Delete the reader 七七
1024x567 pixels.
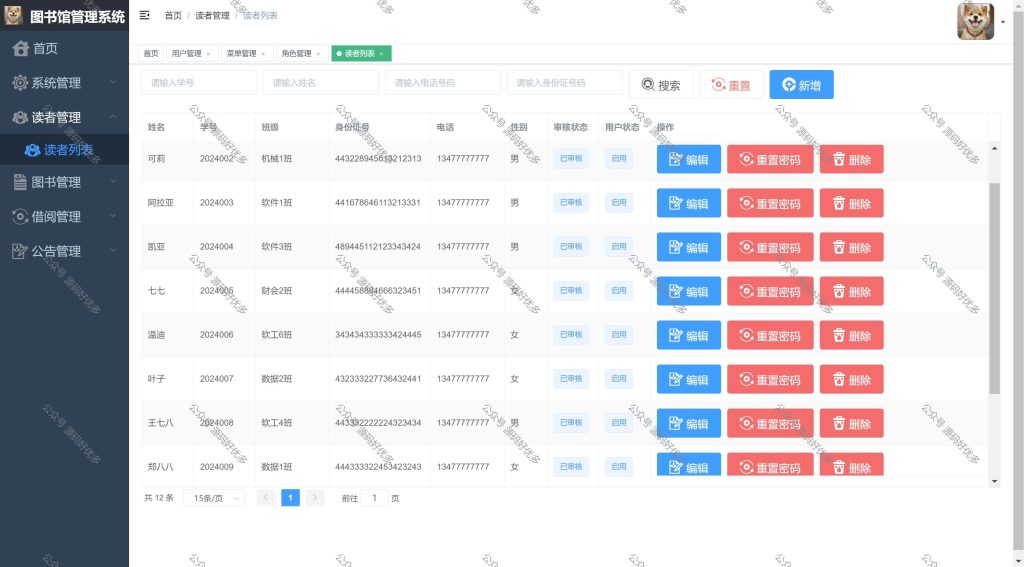tap(852, 291)
